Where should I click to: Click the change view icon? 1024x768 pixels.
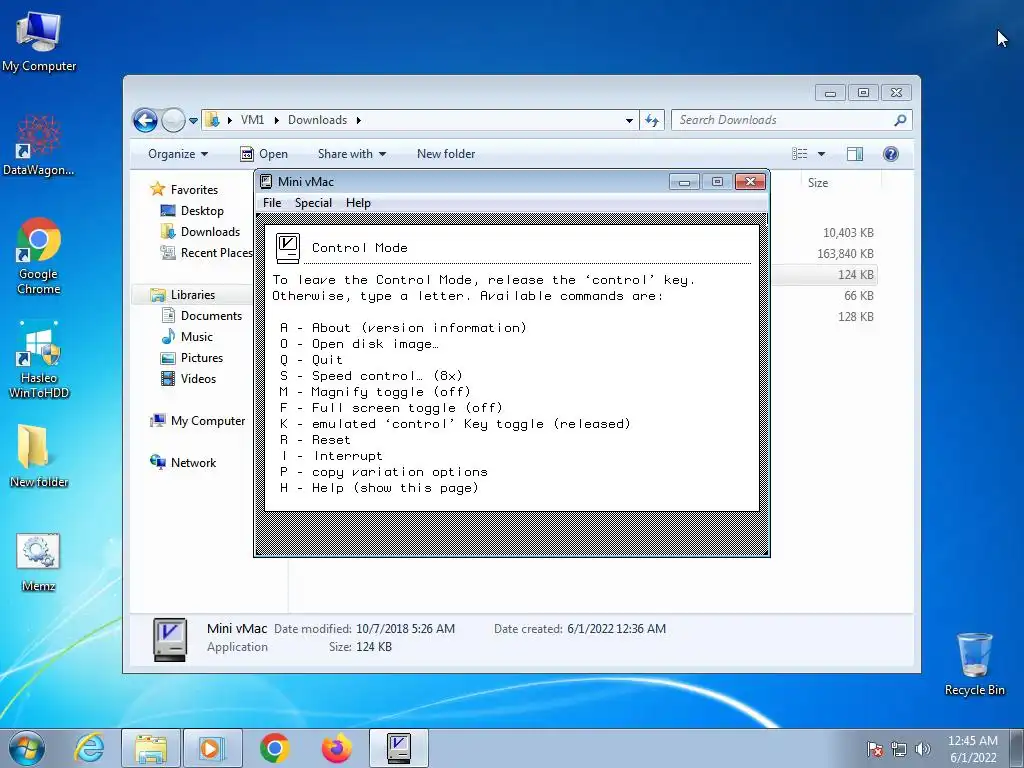click(799, 154)
